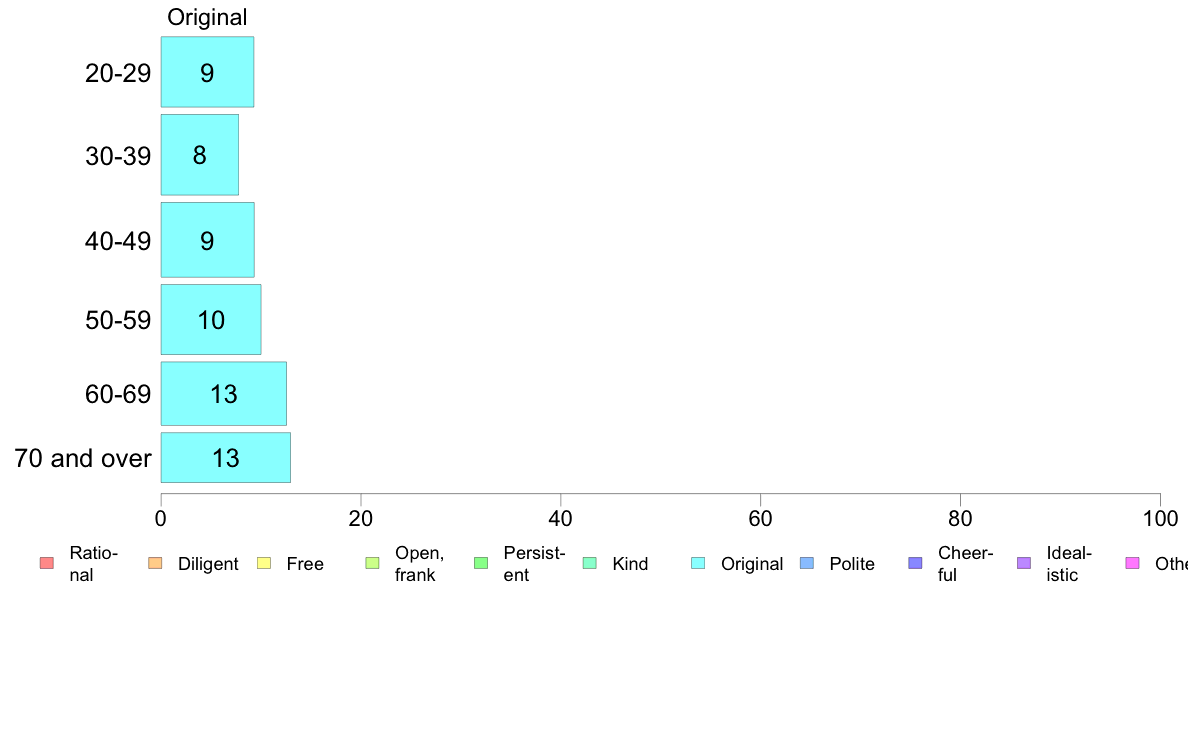Click the 30-39 bar showing 8
1188x736 pixels.
click(199, 155)
